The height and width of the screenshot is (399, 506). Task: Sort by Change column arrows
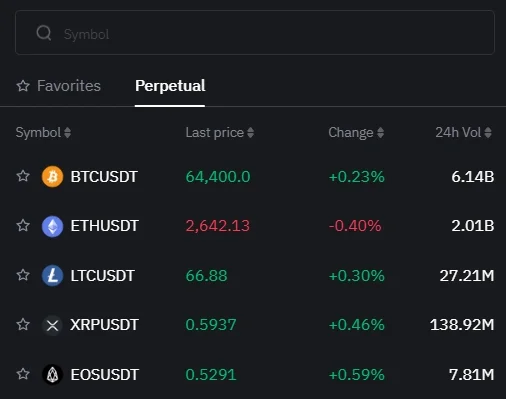click(380, 133)
